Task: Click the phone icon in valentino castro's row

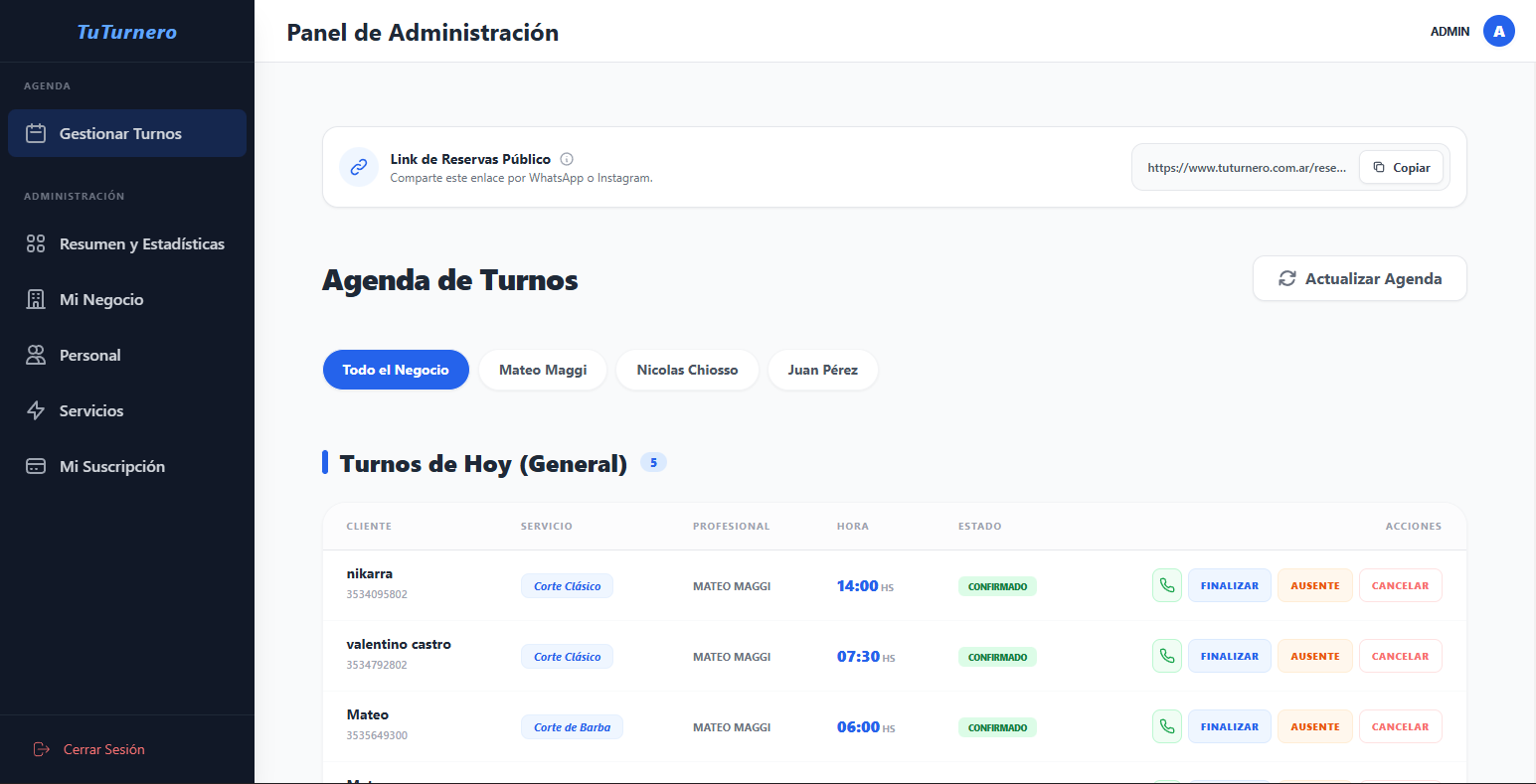Action: pos(1166,656)
